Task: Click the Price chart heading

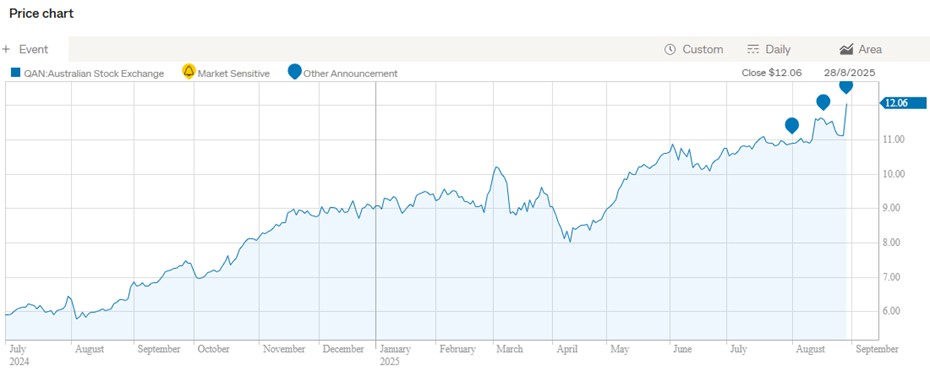Action: tap(42, 14)
